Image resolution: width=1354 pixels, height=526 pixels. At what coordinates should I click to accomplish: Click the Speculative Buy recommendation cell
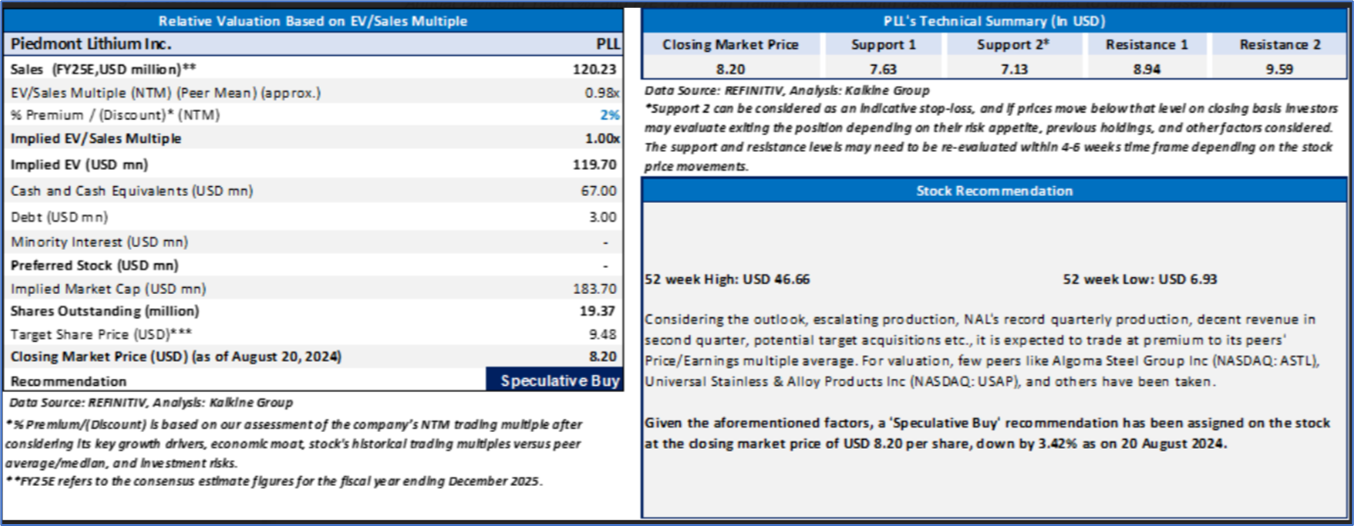click(553, 381)
